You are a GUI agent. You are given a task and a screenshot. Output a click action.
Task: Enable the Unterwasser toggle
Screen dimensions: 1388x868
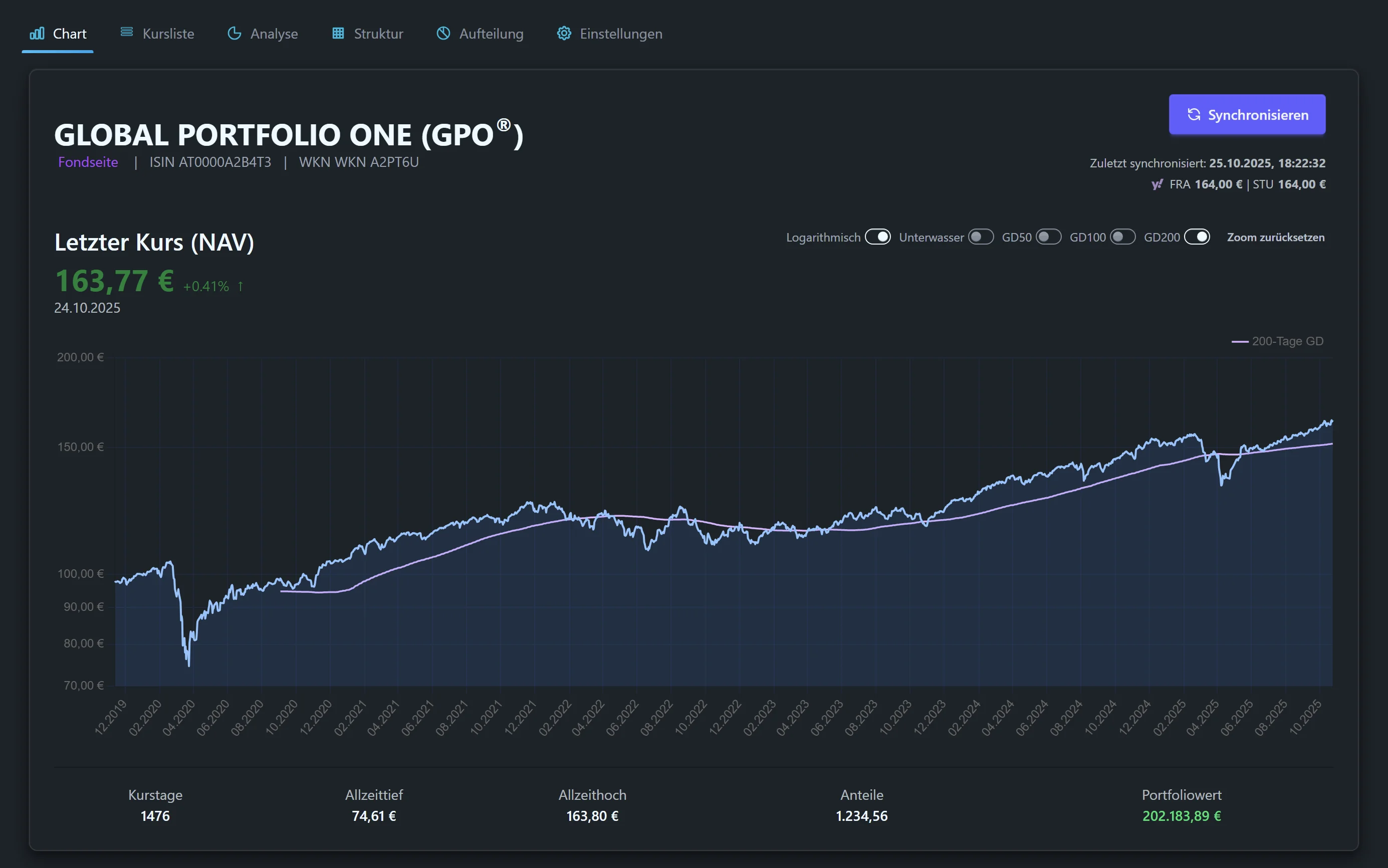click(981, 237)
